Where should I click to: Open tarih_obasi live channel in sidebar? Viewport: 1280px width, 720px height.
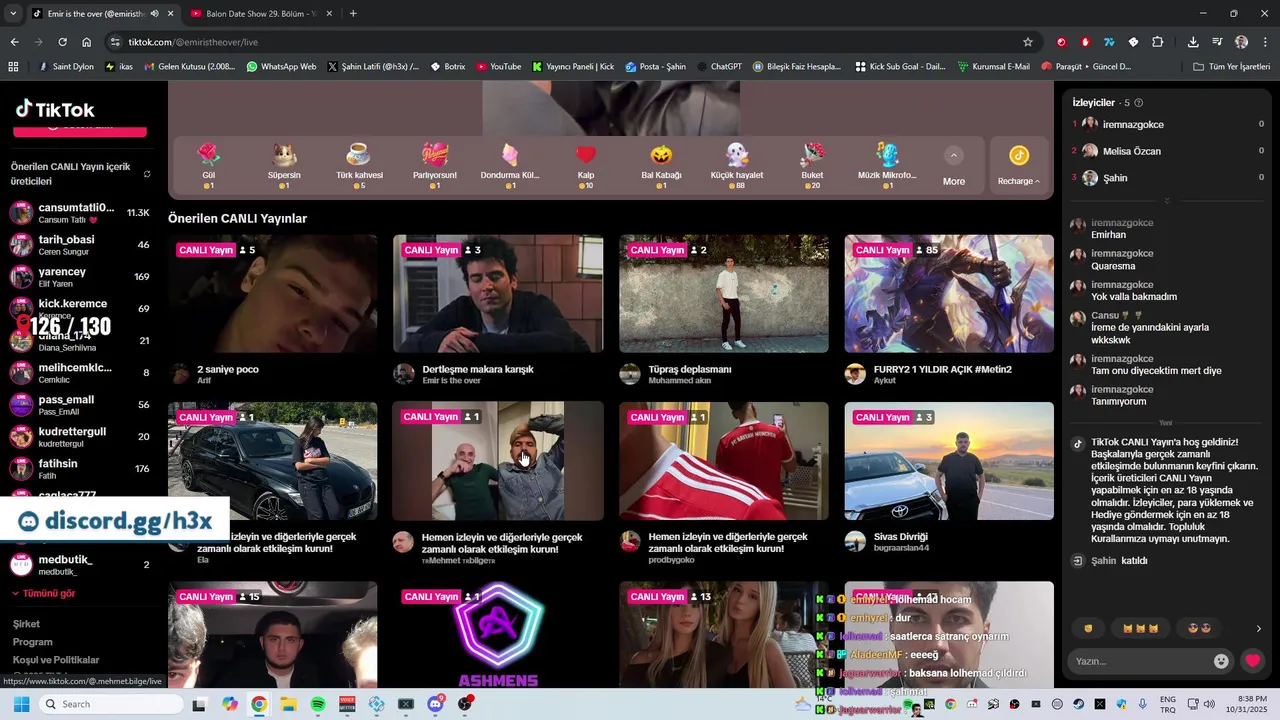pyautogui.click(x=80, y=245)
